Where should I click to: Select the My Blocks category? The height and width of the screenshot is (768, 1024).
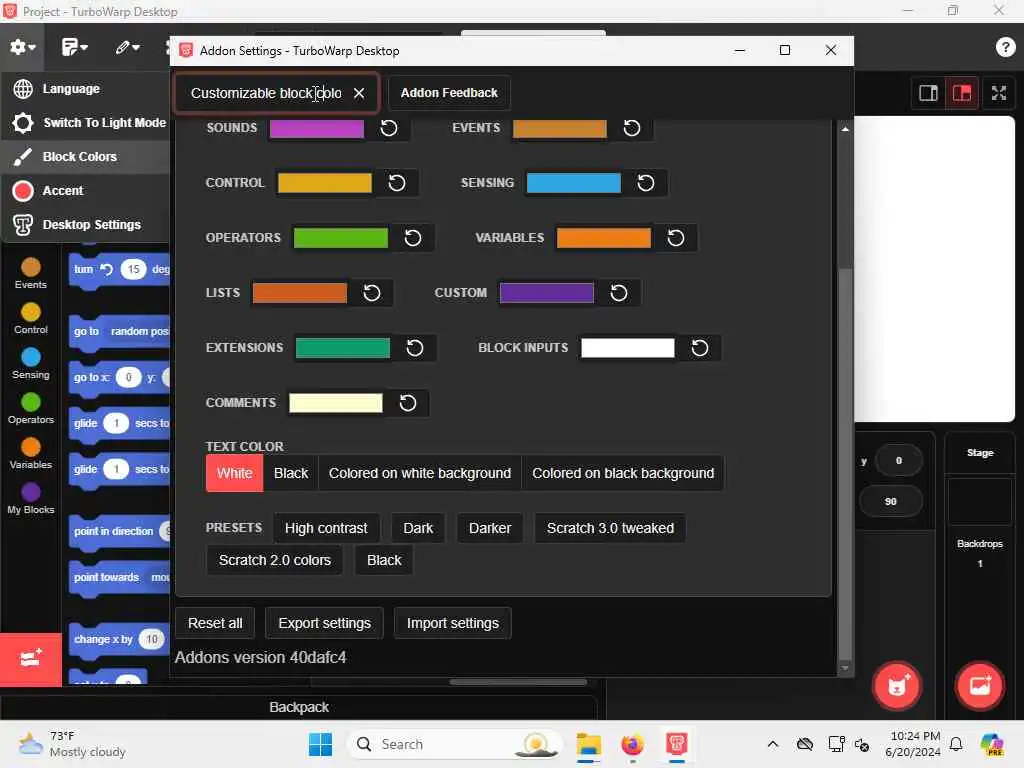point(31,499)
